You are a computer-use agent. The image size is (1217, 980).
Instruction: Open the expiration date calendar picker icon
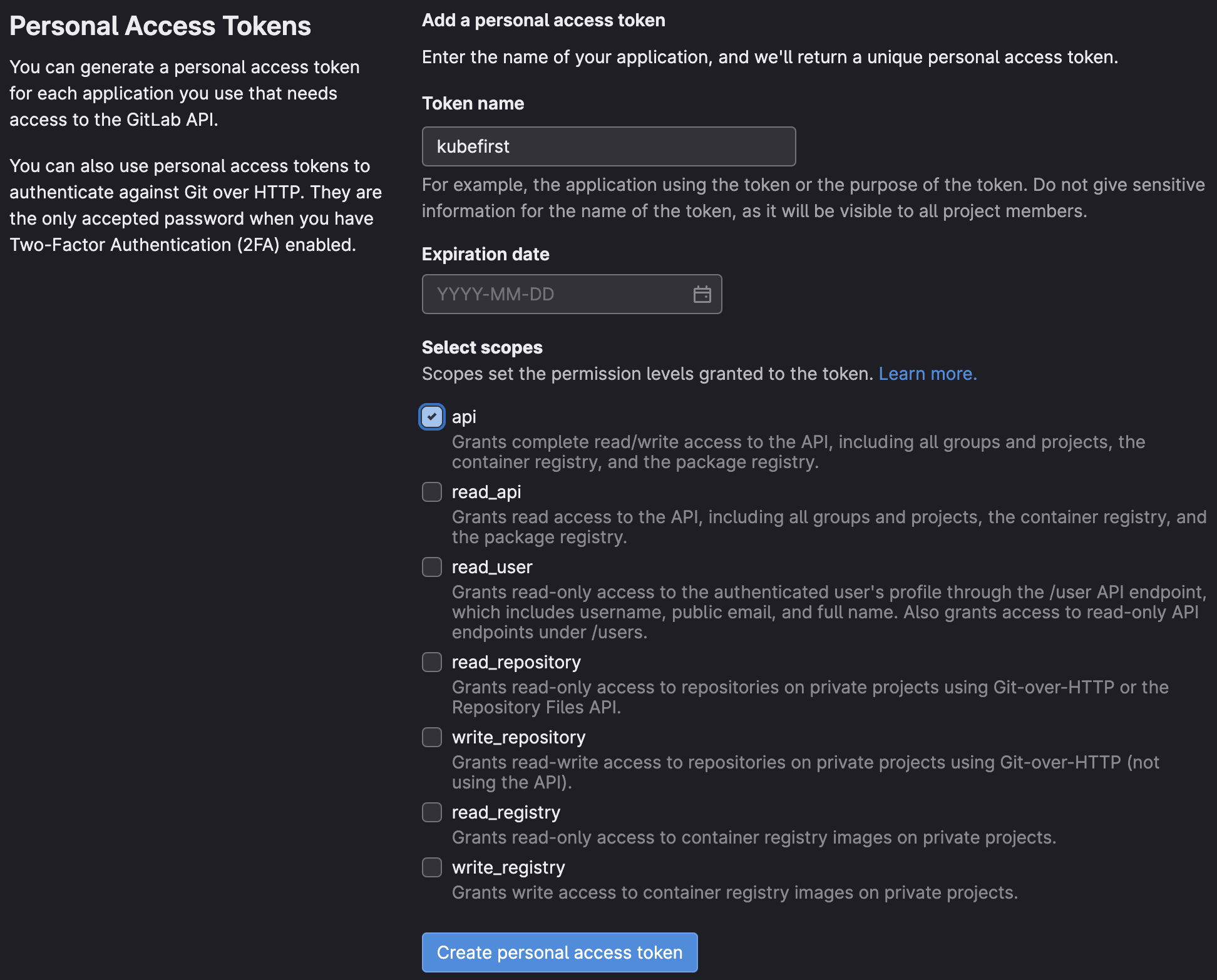tap(702, 294)
